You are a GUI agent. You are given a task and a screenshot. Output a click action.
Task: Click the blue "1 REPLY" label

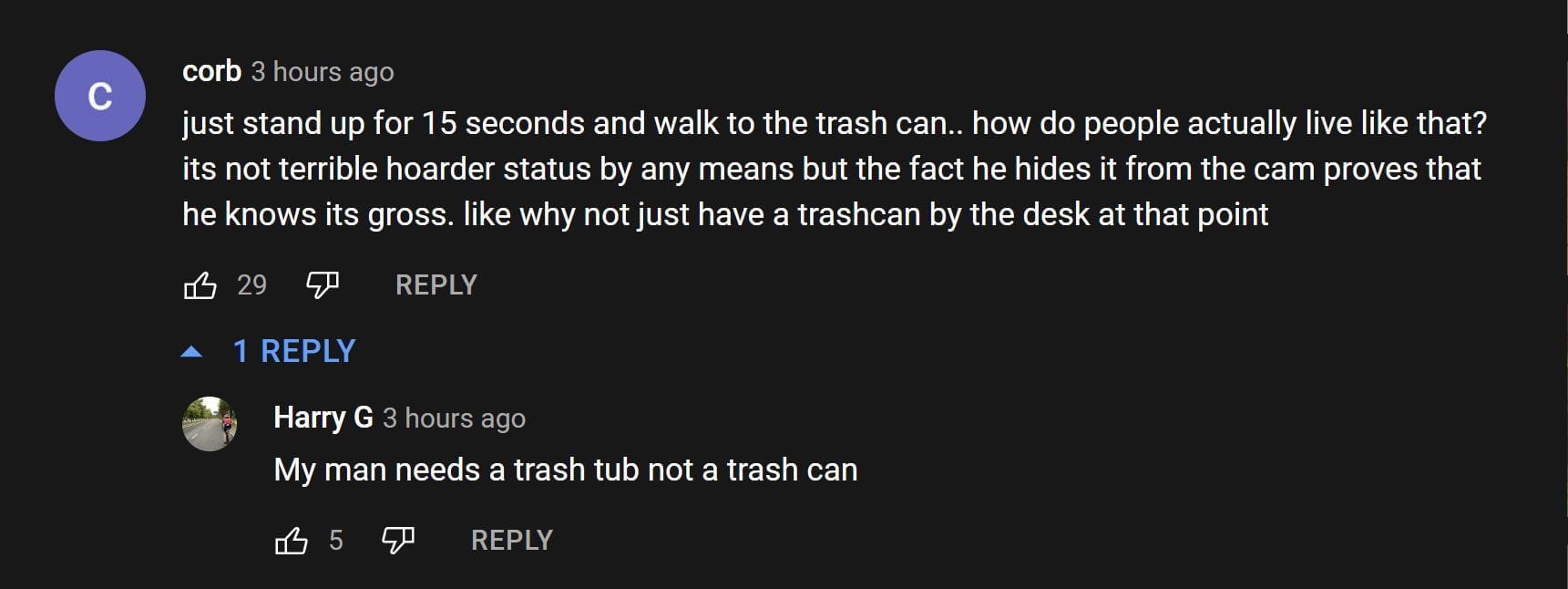tap(294, 351)
